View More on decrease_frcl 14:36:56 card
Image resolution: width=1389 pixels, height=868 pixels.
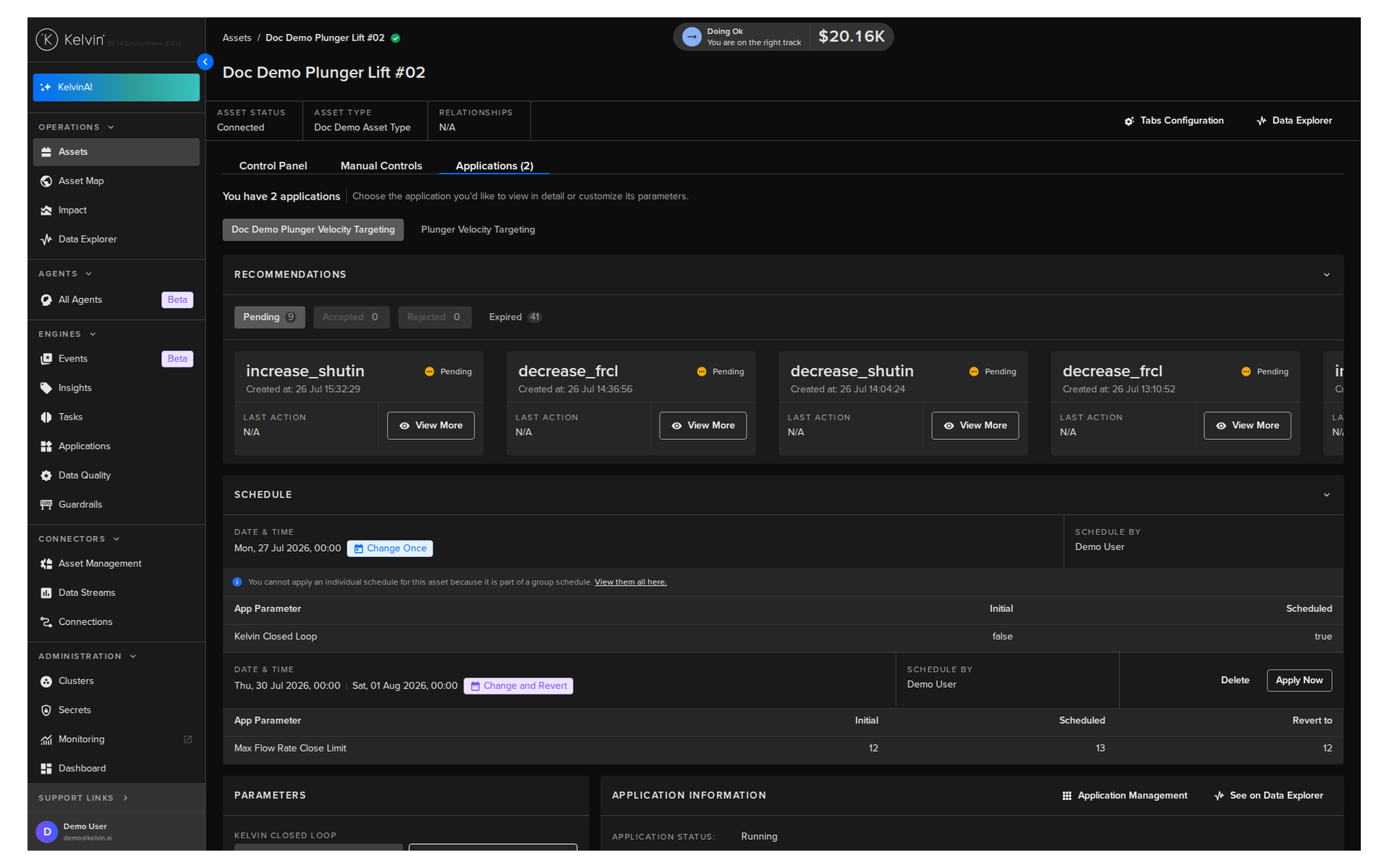702,426
